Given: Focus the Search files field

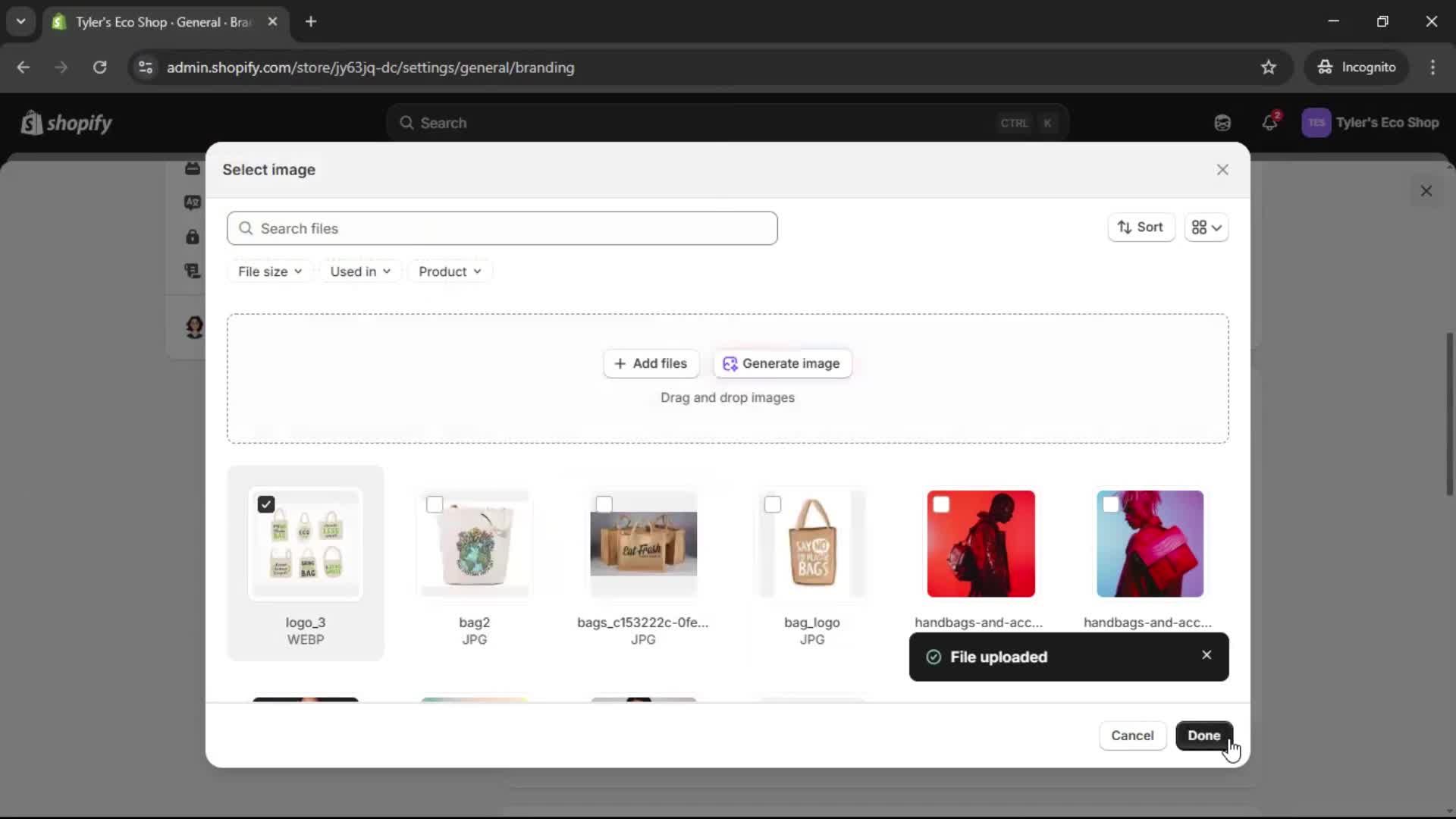Looking at the screenshot, I should click(502, 228).
